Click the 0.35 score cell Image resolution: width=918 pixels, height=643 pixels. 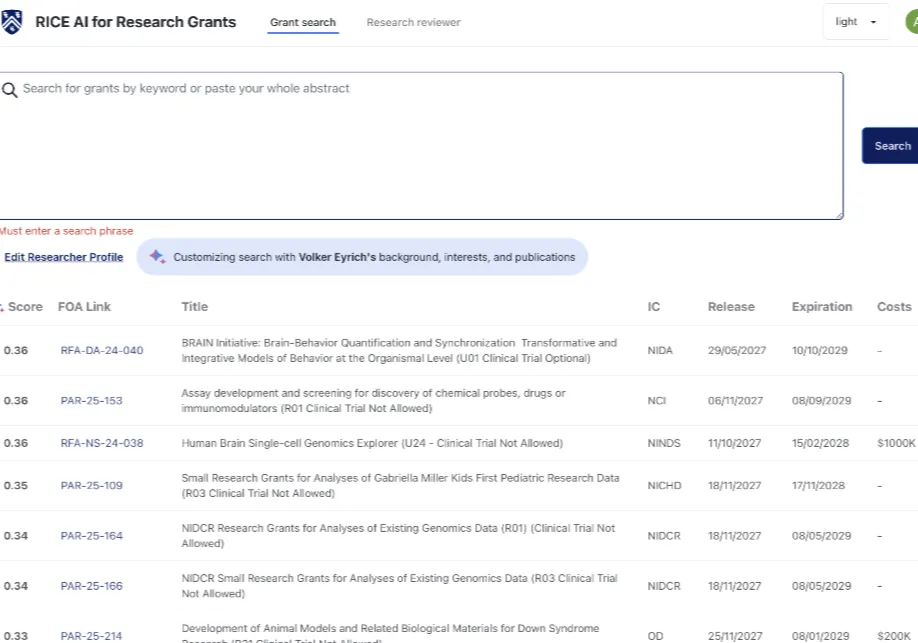coord(16,485)
